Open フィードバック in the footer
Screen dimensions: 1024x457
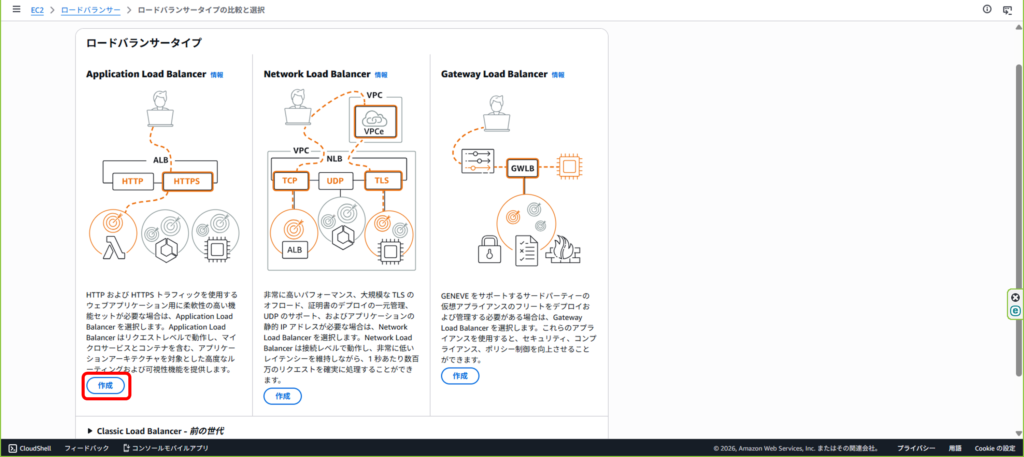pyautogui.click(x=87, y=448)
